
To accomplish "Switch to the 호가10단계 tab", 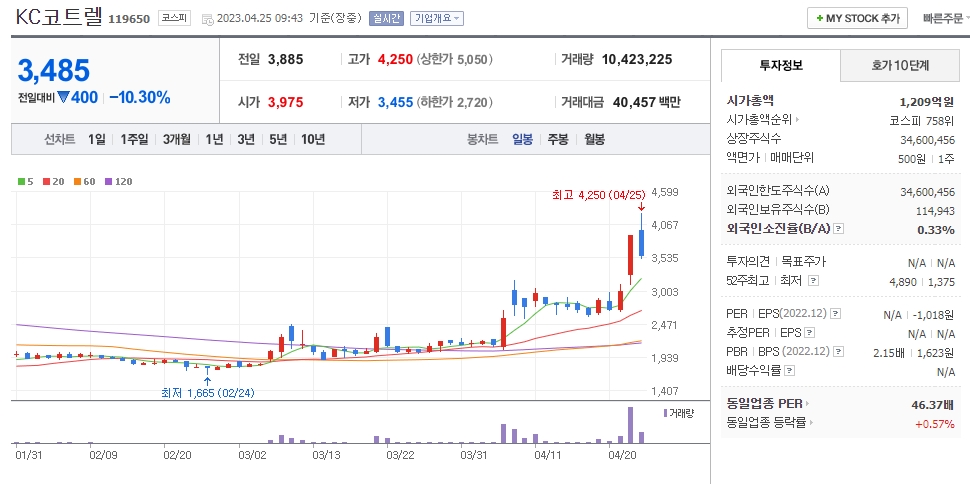I will pyautogui.click(x=900, y=64).
